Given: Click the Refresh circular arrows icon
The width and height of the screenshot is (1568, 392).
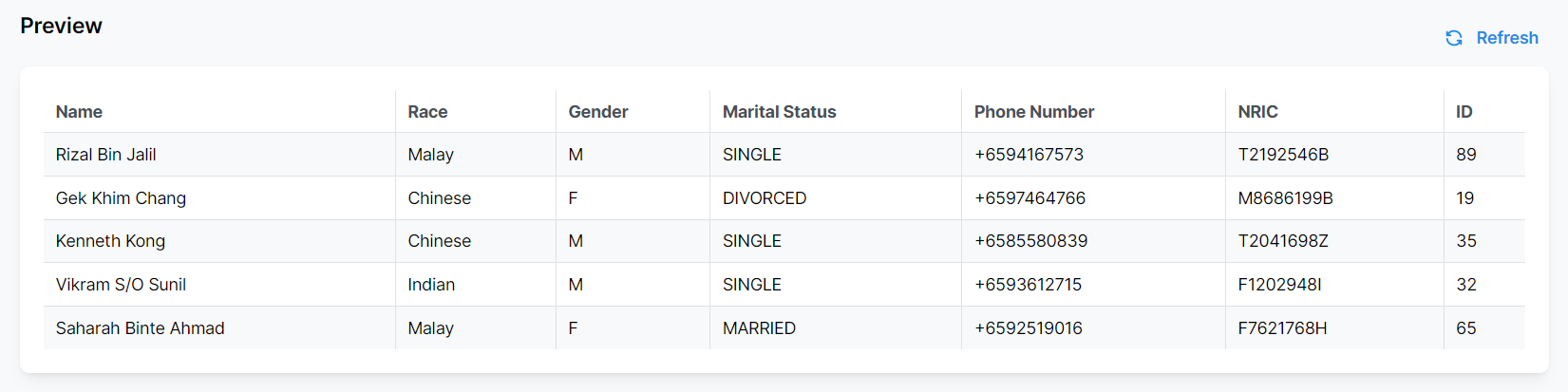Looking at the screenshot, I should click(1454, 38).
